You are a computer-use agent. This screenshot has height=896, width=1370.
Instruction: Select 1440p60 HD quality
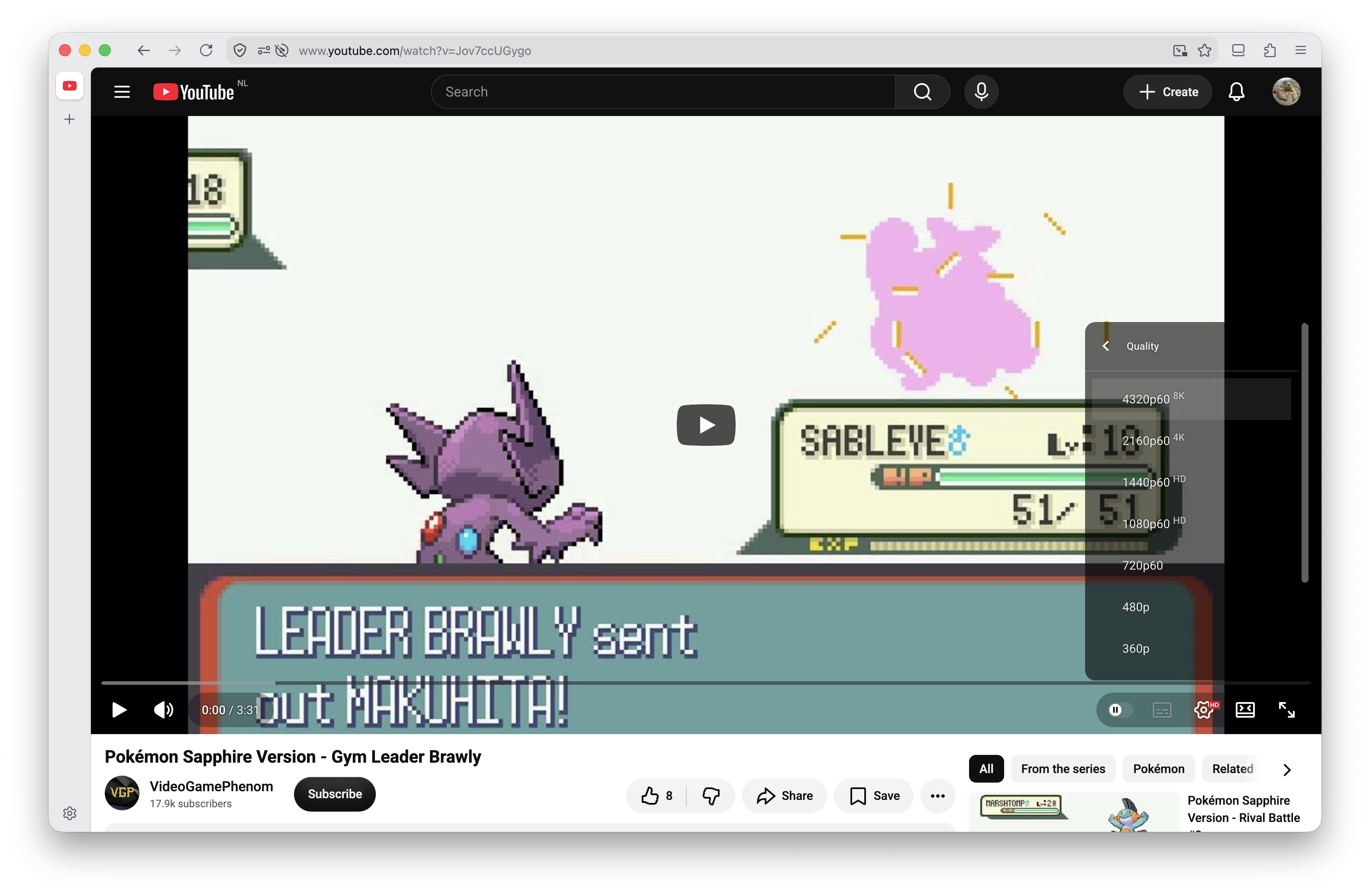[1191, 482]
